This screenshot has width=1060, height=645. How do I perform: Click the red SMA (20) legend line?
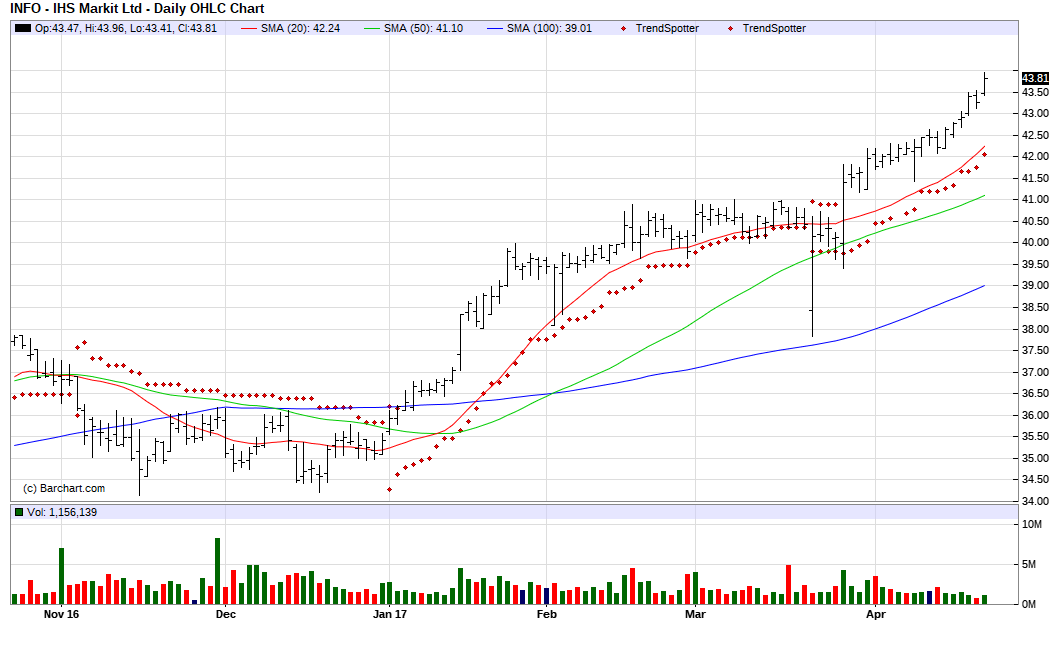(249, 28)
